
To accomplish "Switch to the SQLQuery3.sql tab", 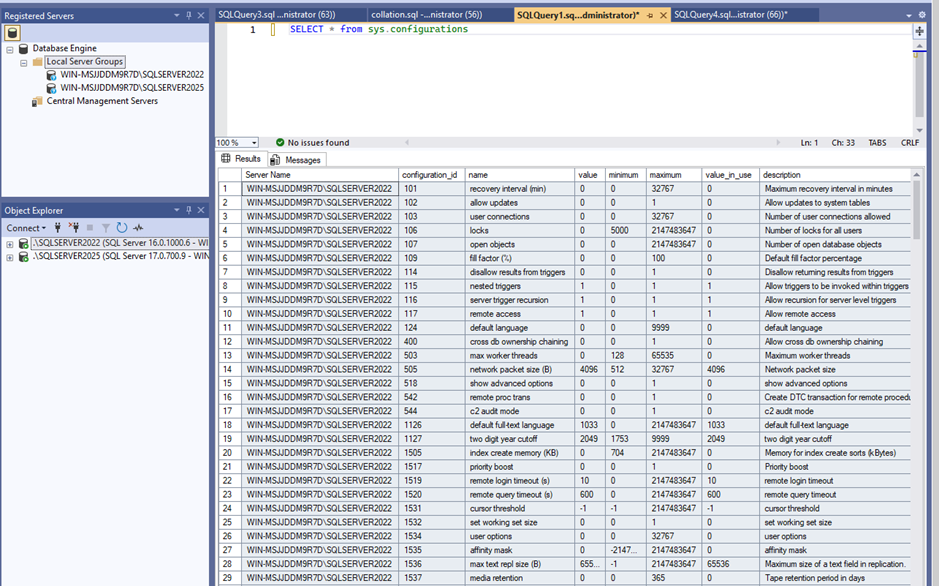I will click(290, 15).
